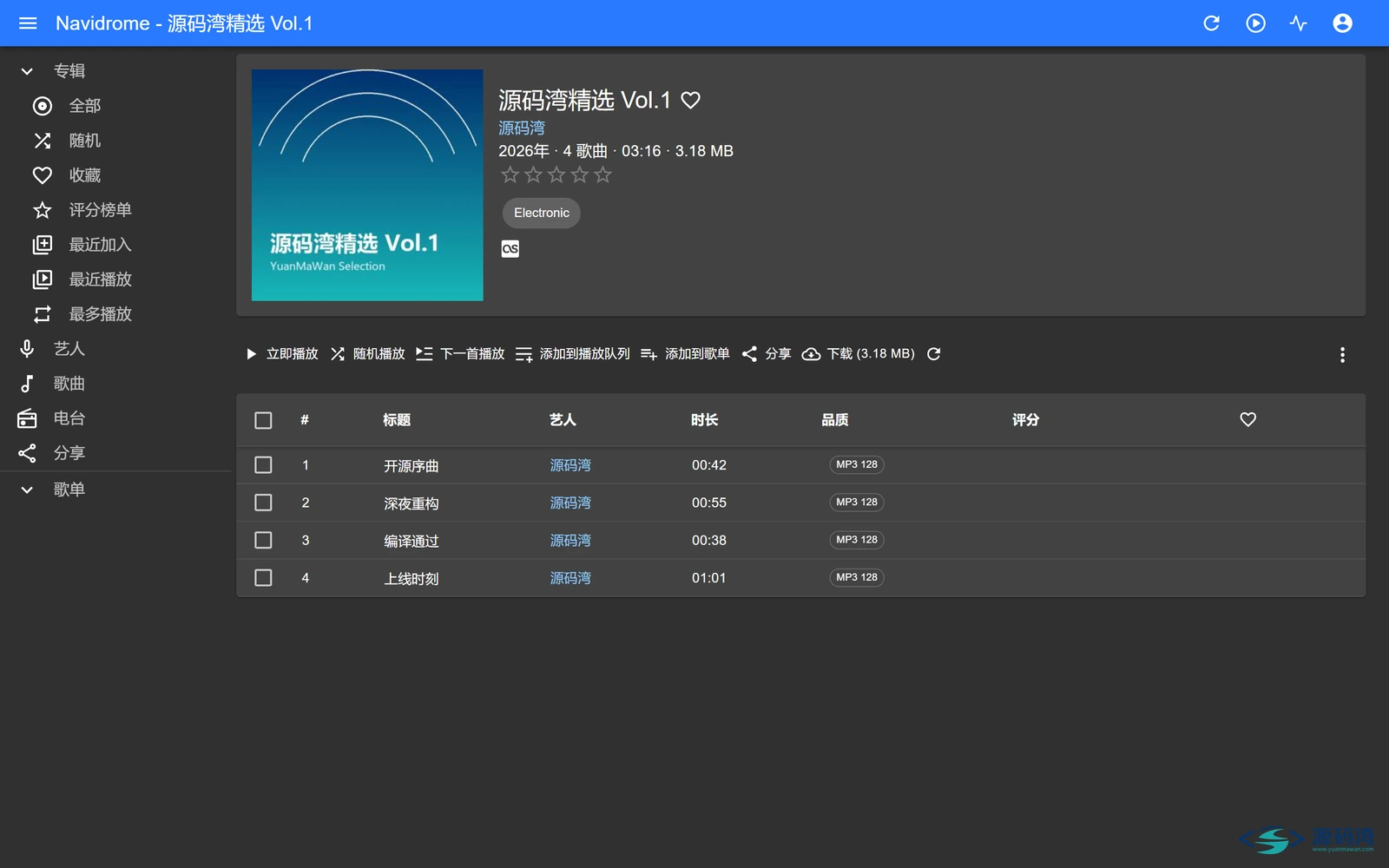Click 随机播放 shuffle button
Screen dimensions: 1389x868
click(x=368, y=354)
